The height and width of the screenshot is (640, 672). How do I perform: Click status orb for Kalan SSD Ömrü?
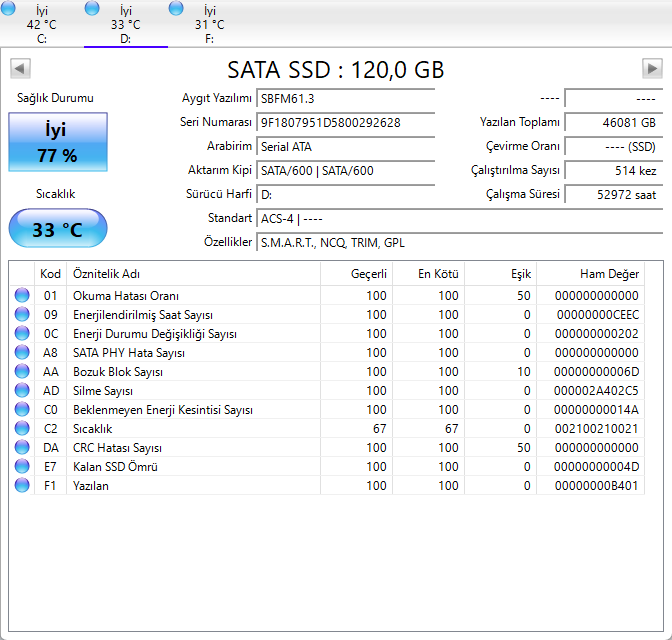[22, 467]
